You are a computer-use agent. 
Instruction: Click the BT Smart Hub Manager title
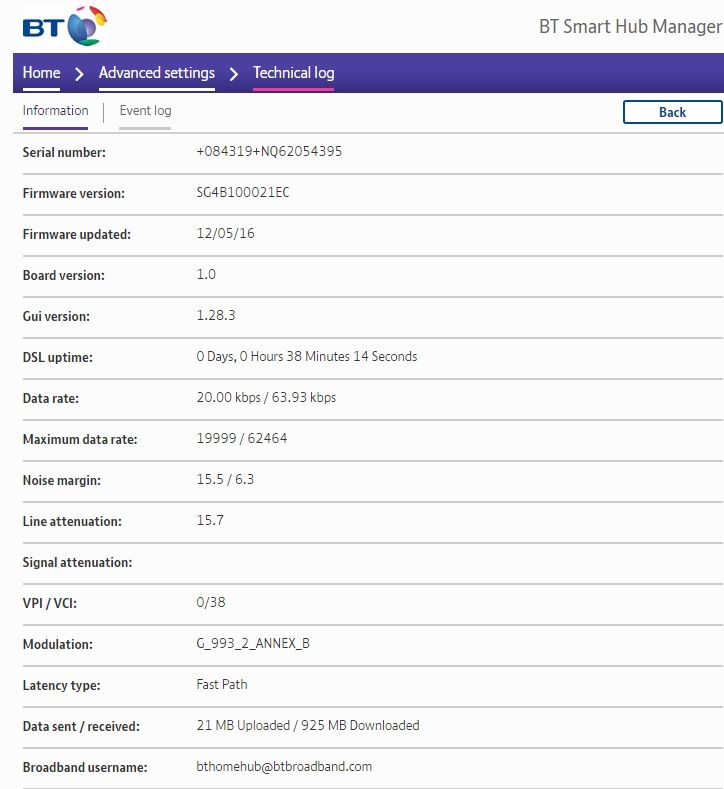[x=630, y=26]
